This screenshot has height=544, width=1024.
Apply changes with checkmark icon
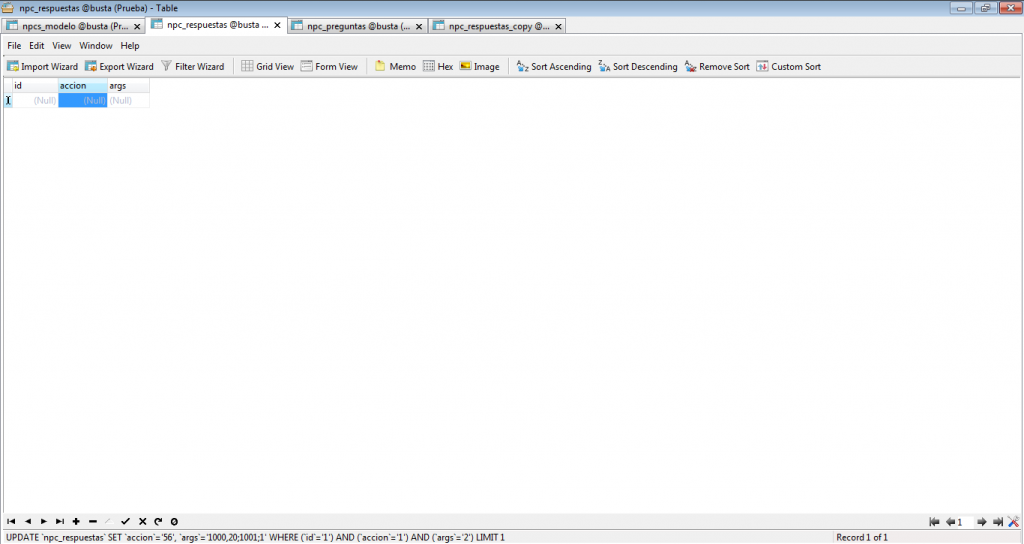tap(125, 521)
